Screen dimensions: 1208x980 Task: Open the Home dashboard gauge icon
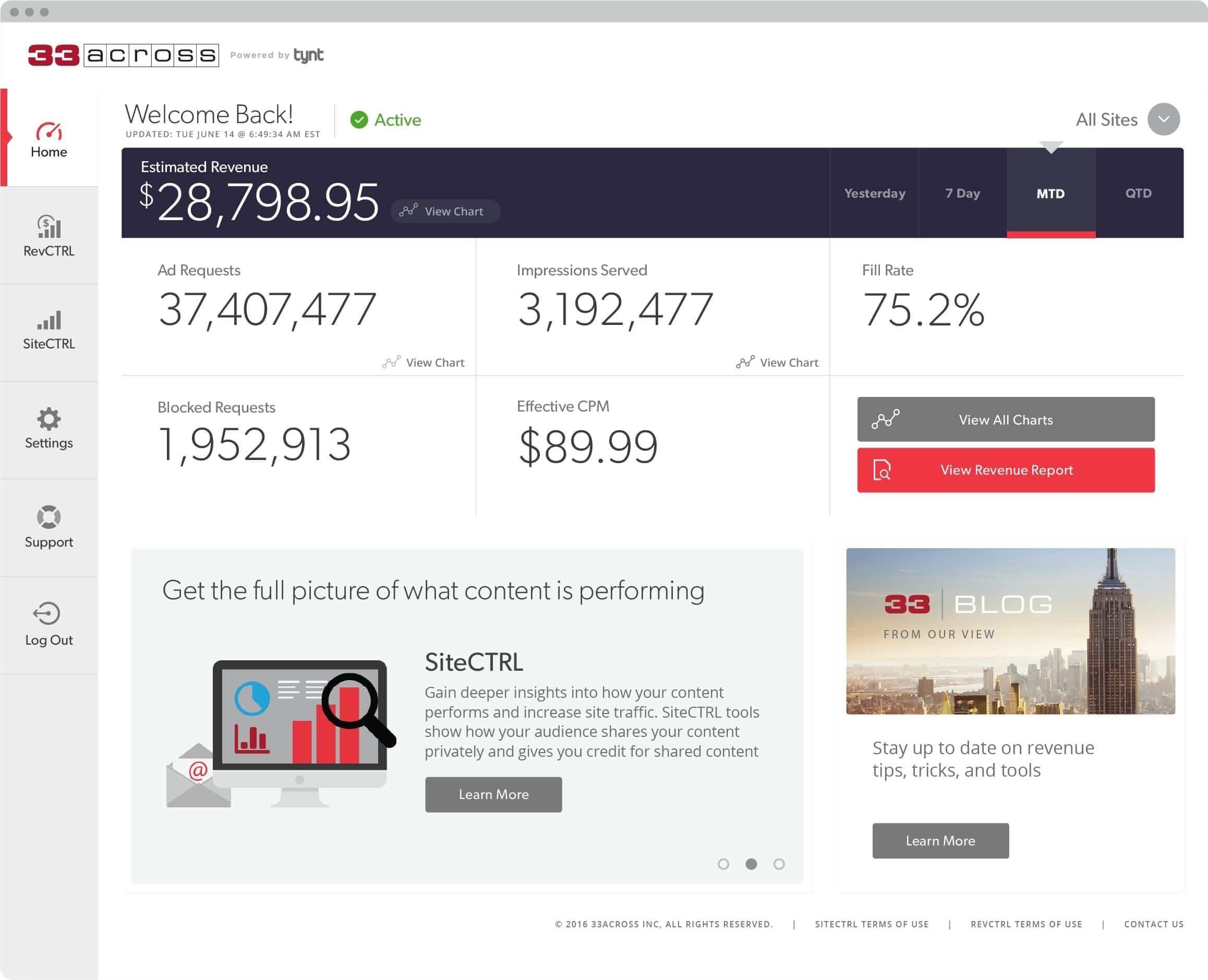click(x=49, y=131)
